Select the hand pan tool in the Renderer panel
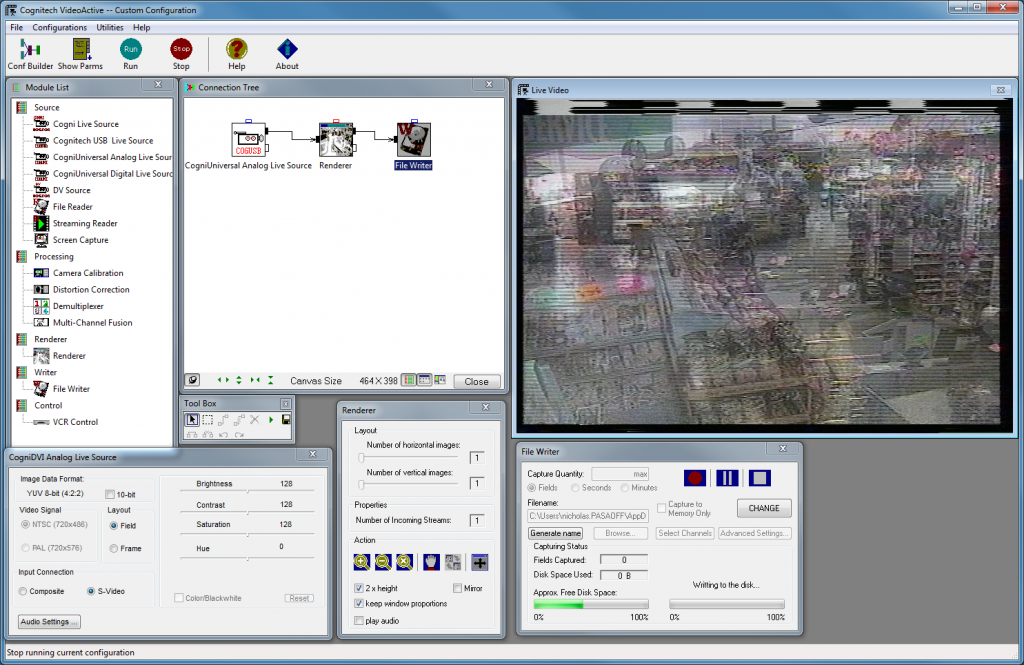The image size is (1024, 665). (430, 562)
